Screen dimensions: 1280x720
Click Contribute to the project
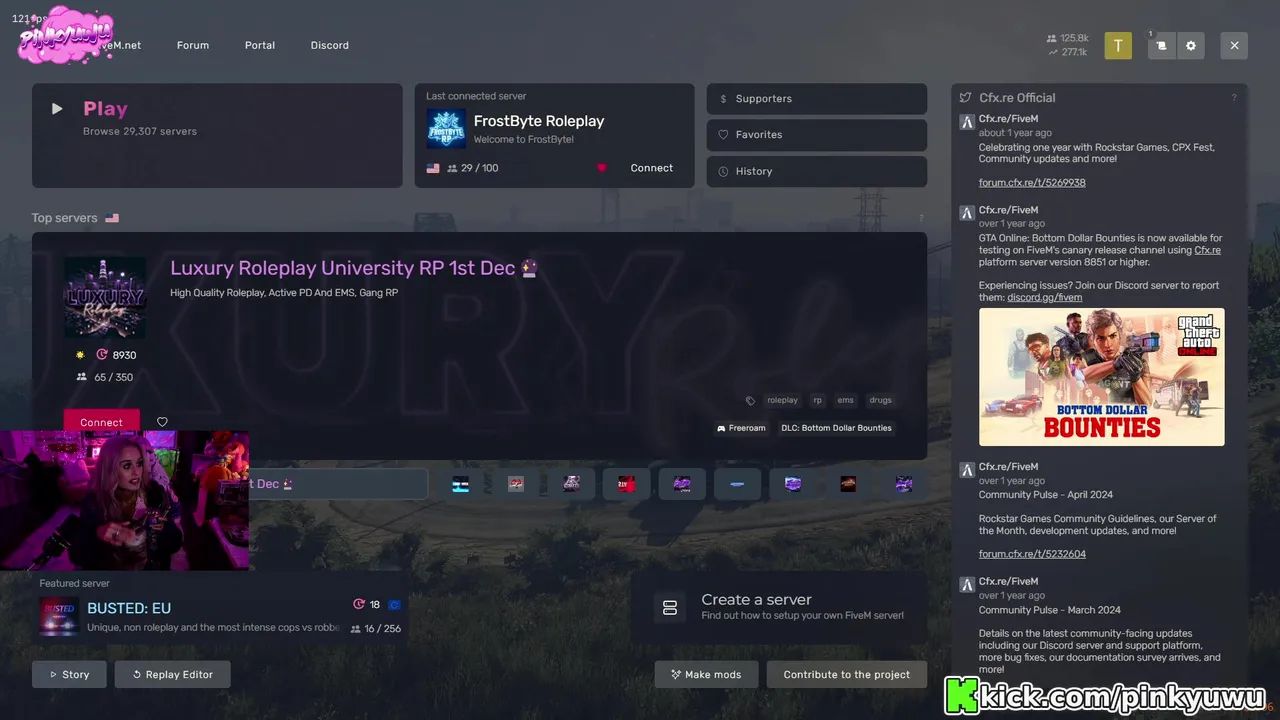[x=847, y=674]
